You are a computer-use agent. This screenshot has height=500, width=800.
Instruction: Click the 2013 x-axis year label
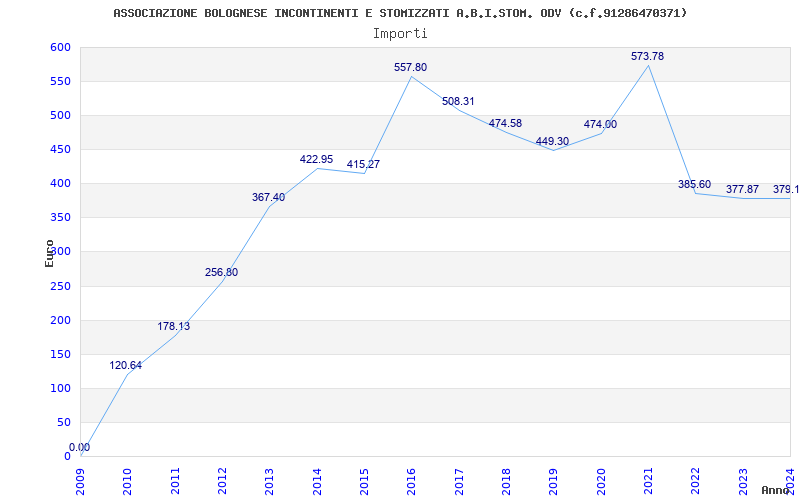(269, 481)
